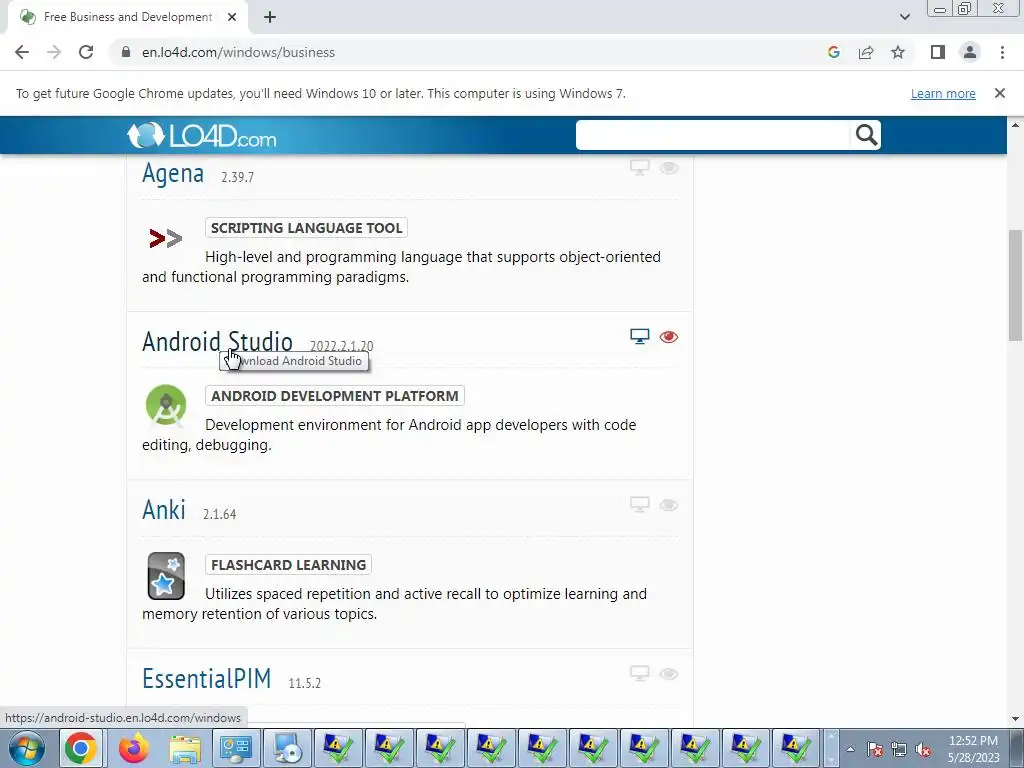This screenshot has width=1024, height=768.
Task: Select the Free Business and Development tab
Action: [127, 17]
